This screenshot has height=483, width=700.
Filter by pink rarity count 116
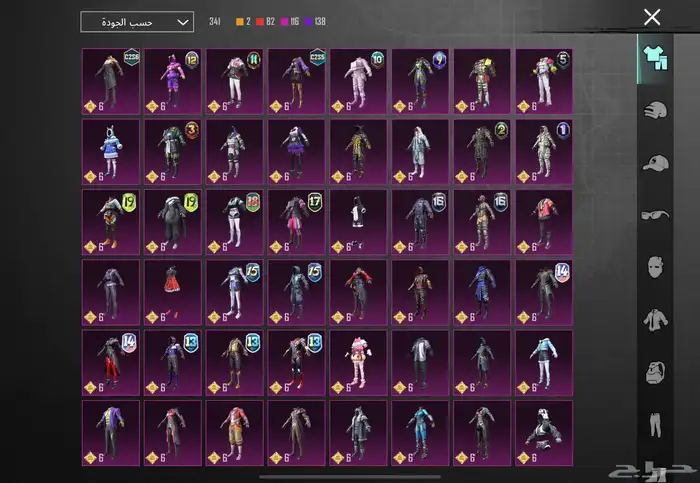(290, 21)
